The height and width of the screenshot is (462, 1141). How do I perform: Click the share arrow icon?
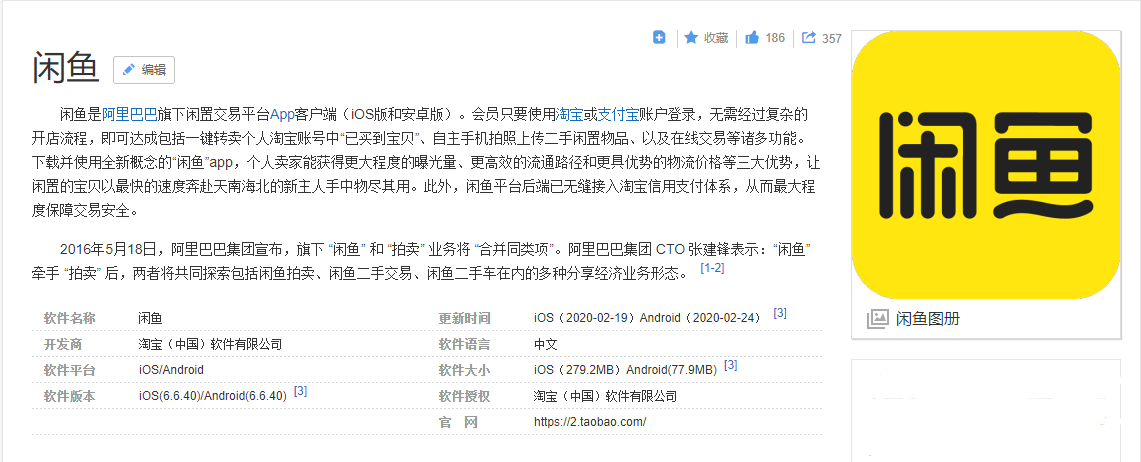pyautogui.click(x=809, y=38)
